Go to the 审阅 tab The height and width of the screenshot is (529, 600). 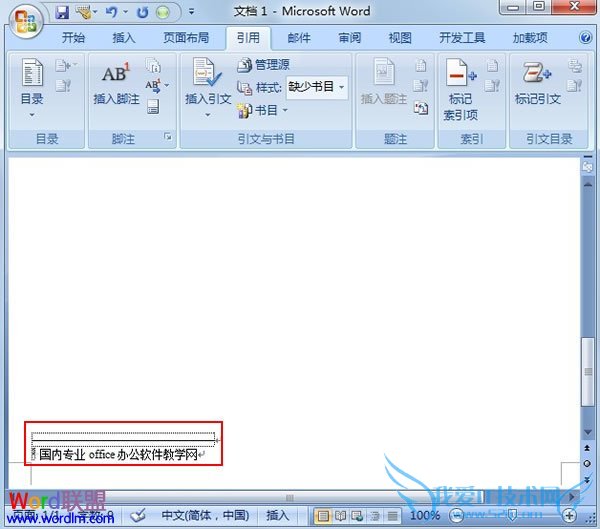349,38
